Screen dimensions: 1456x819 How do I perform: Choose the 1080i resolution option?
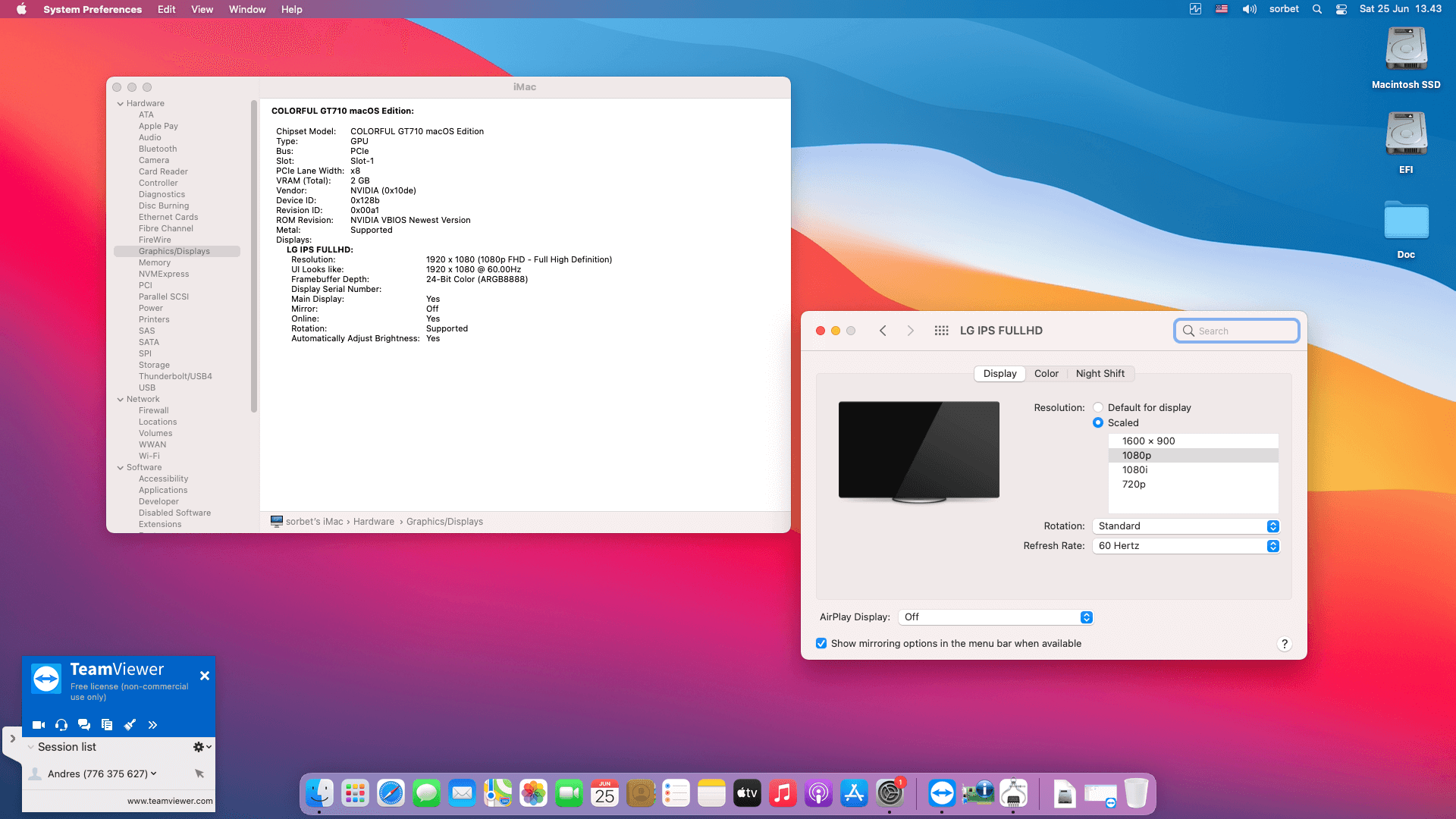tap(1193, 470)
